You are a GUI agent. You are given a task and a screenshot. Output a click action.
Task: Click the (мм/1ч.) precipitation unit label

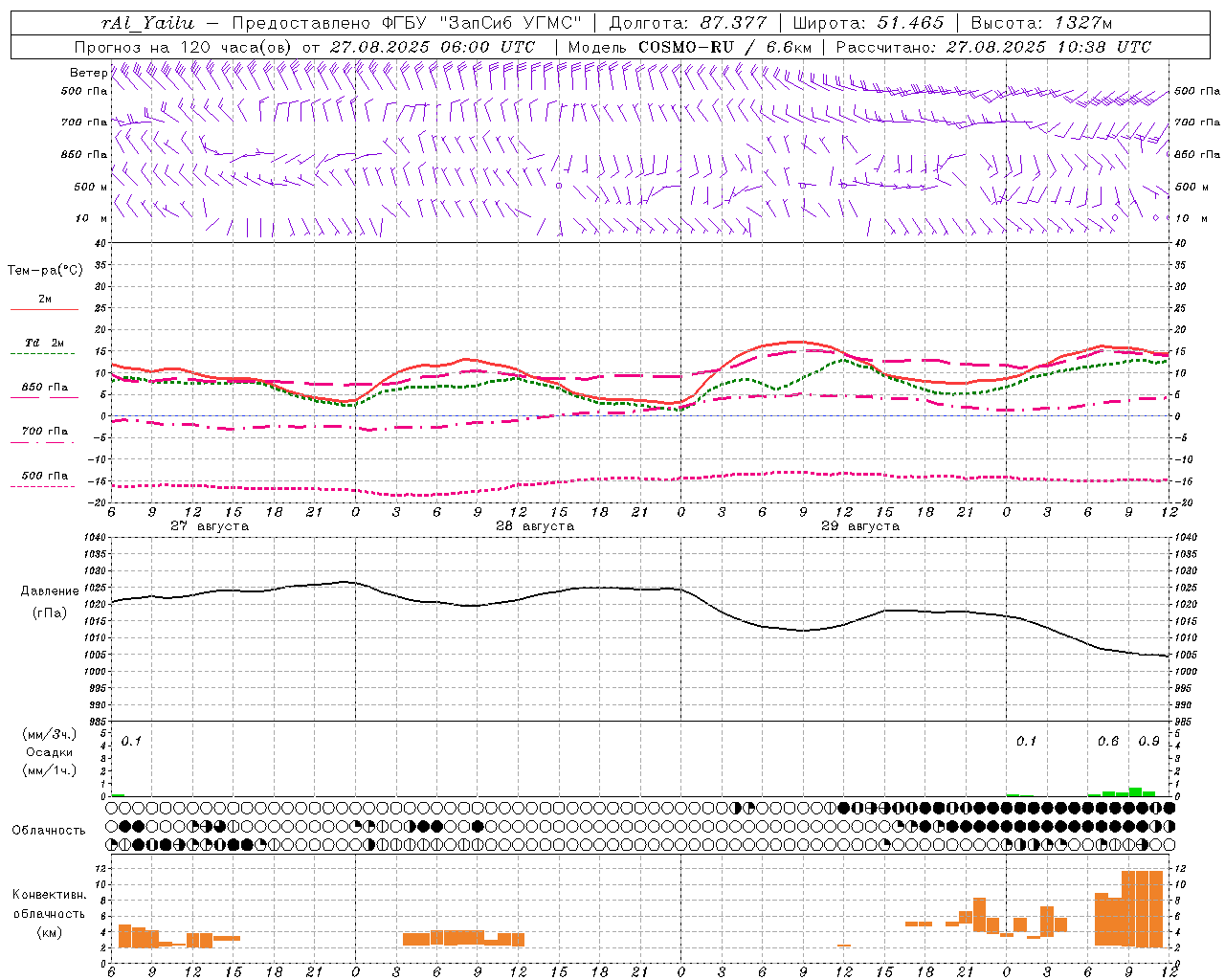[x=50, y=769]
